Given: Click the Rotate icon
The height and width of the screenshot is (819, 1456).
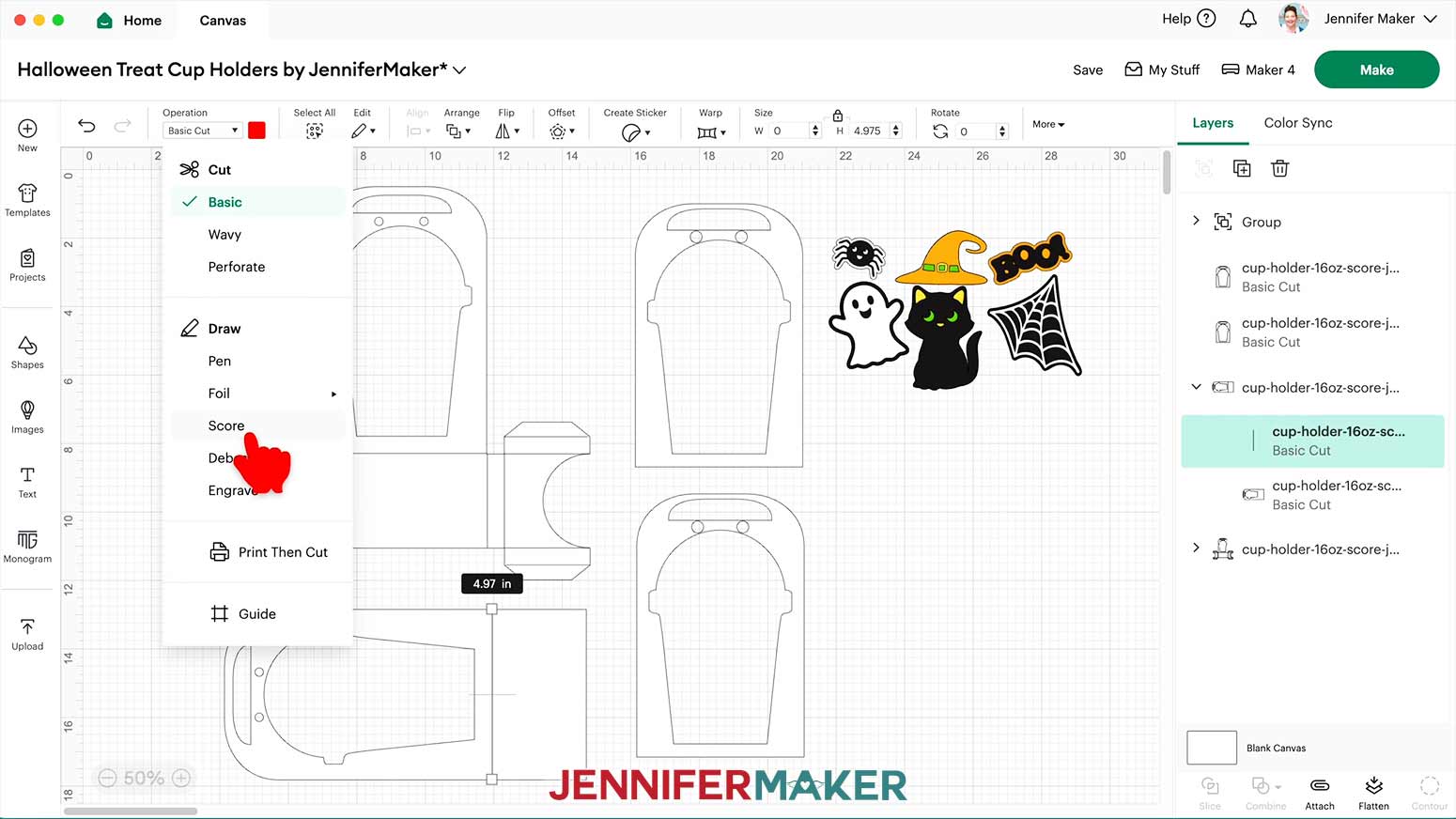Looking at the screenshot, I should coord(940,131).
